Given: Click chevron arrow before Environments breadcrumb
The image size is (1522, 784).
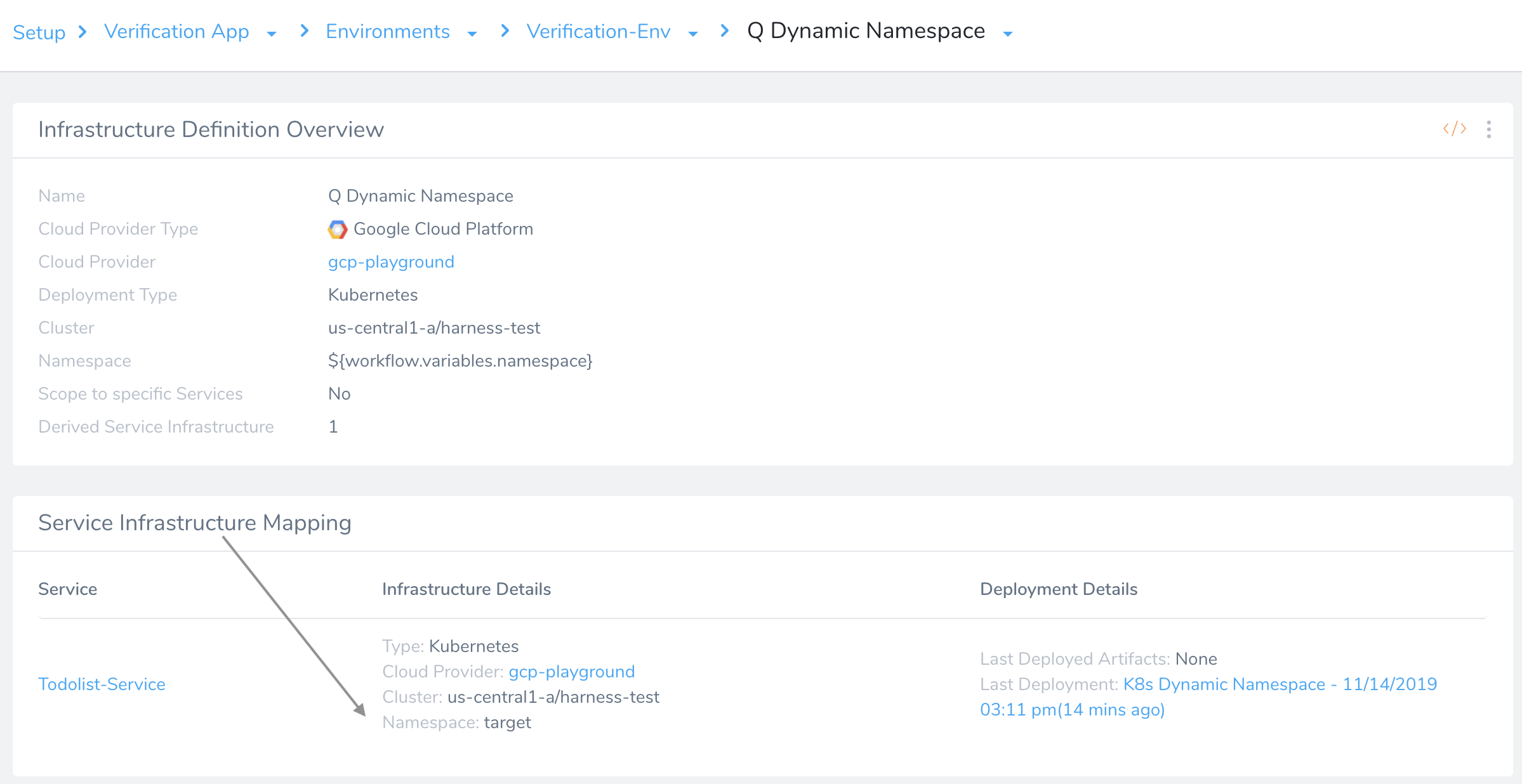Looking at the screenshot, I should click(305, 30).
